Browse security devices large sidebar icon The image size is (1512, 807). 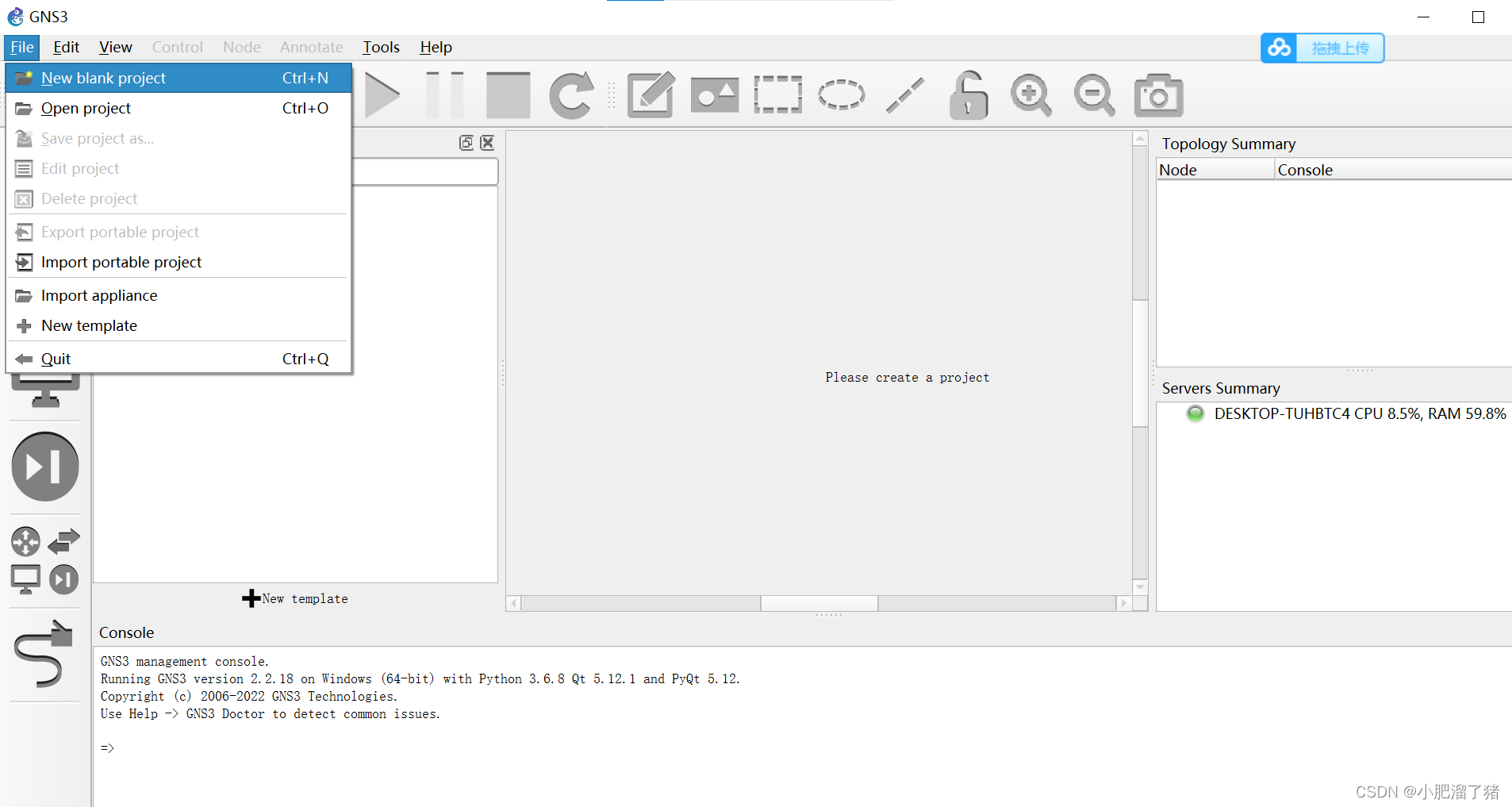(45, 467)
